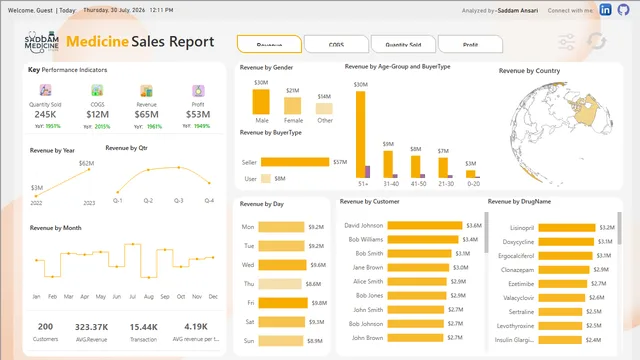Select the Valacyclovir drug bar
The width and height of the screenshot is (640, 360).
pyautogui.click(x=562, y=298)
